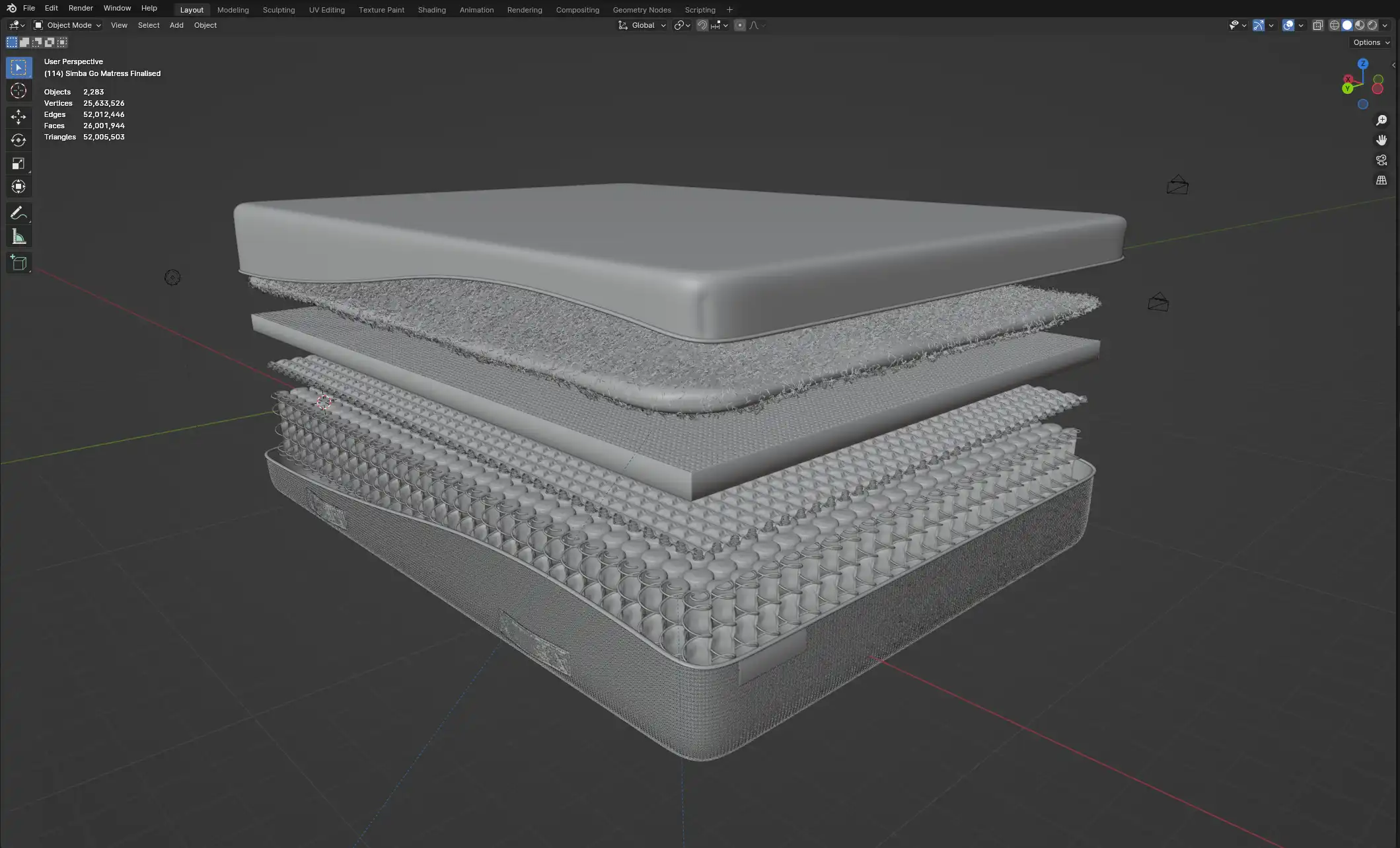Open the editor type dropdown

[x=16, y=25]
